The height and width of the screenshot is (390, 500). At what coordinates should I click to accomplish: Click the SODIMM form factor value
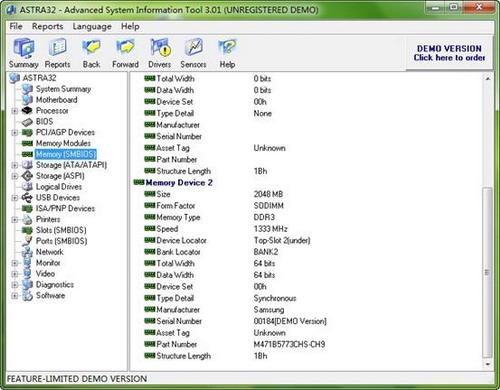pos(269,206)
